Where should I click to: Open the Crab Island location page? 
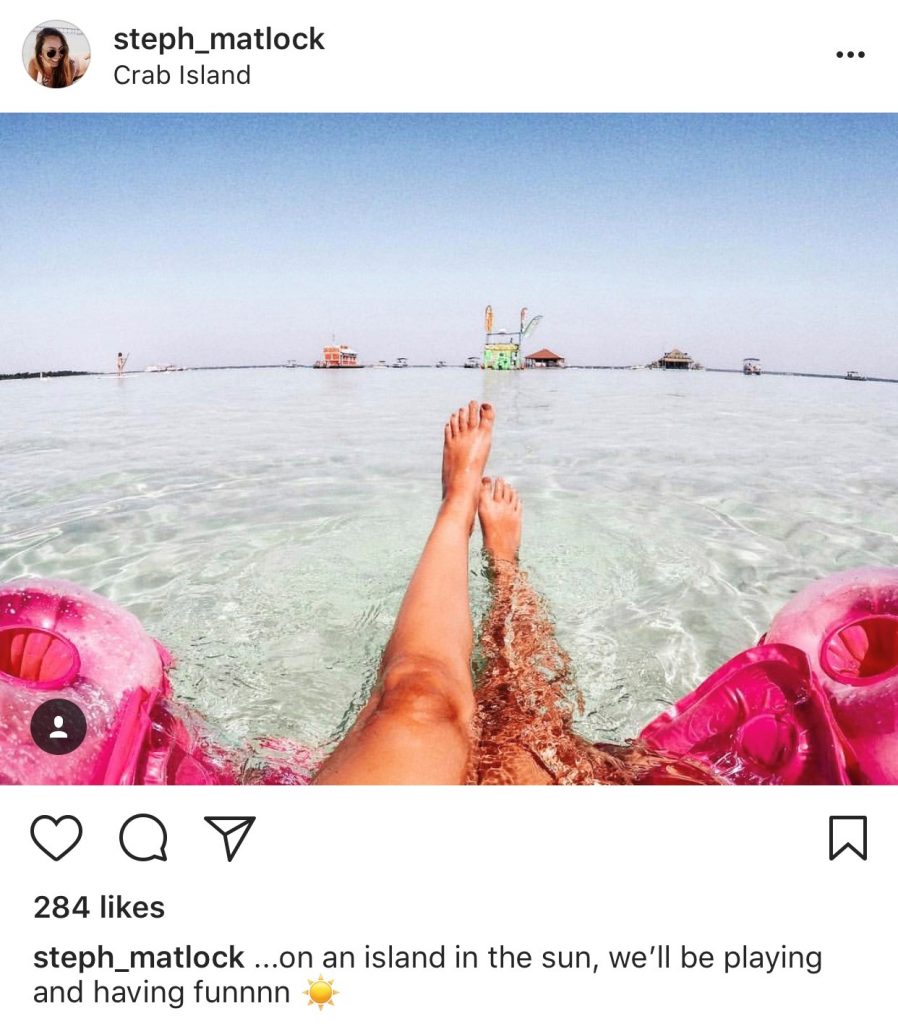182,75
